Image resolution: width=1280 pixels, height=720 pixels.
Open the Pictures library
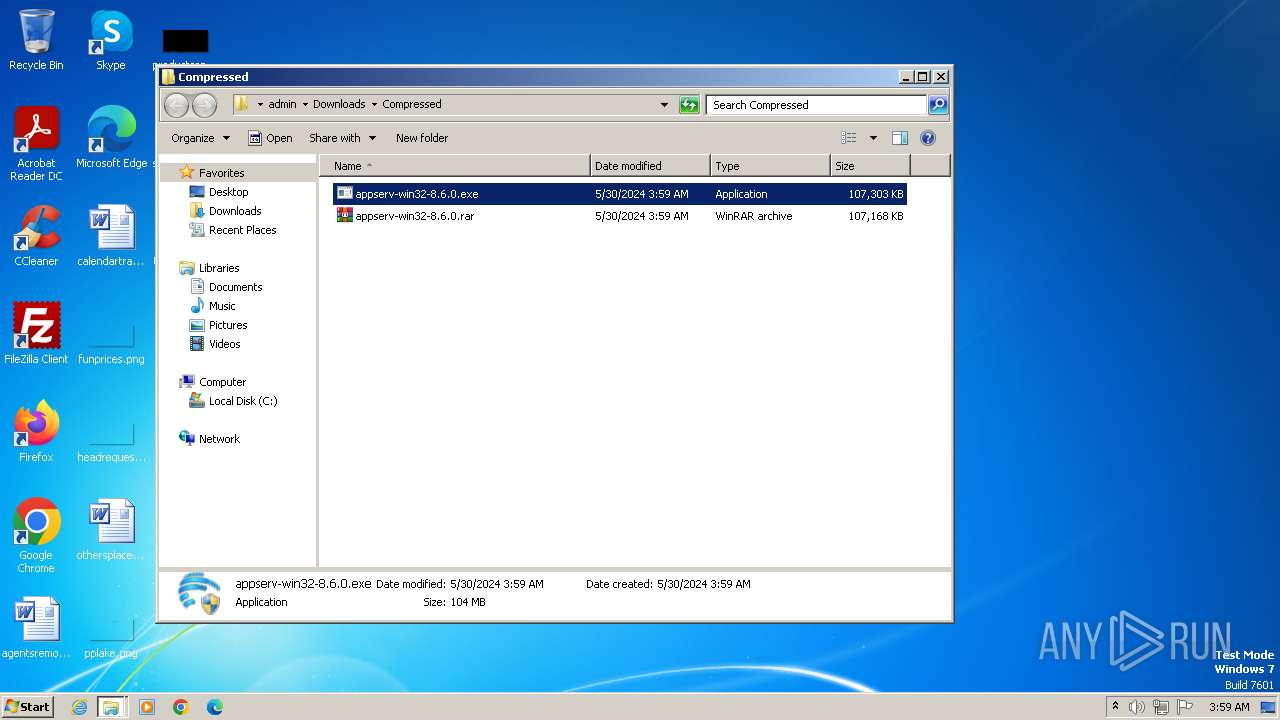point(228,325)
